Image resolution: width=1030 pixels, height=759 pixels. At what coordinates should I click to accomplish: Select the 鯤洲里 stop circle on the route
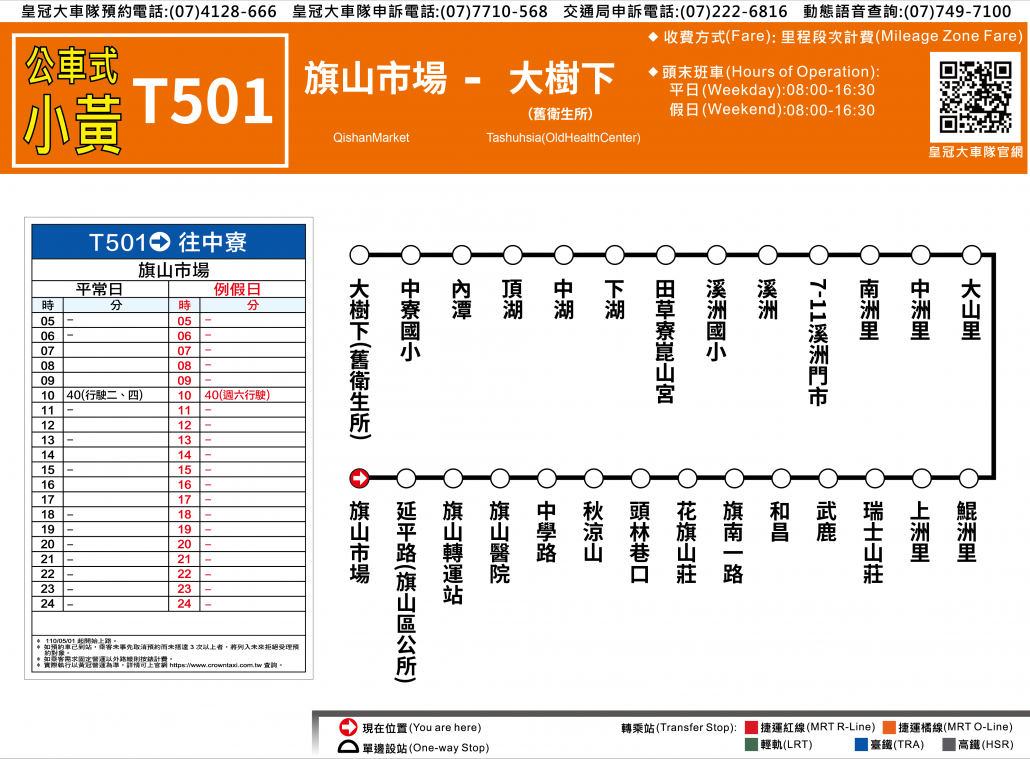click(968, 478)
